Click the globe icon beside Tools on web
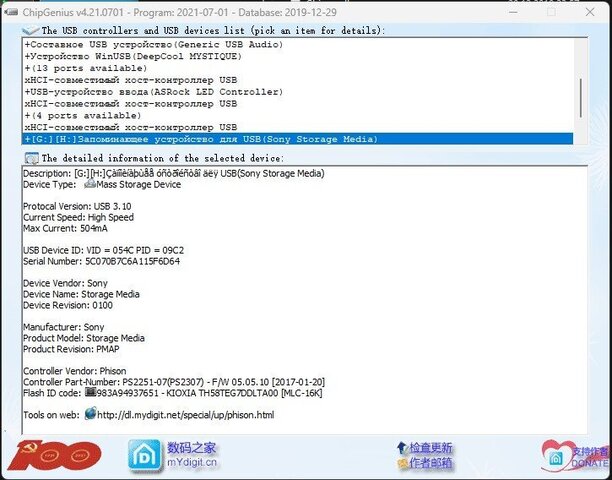Viewport: 612px width, 480px height. [90, 413]
